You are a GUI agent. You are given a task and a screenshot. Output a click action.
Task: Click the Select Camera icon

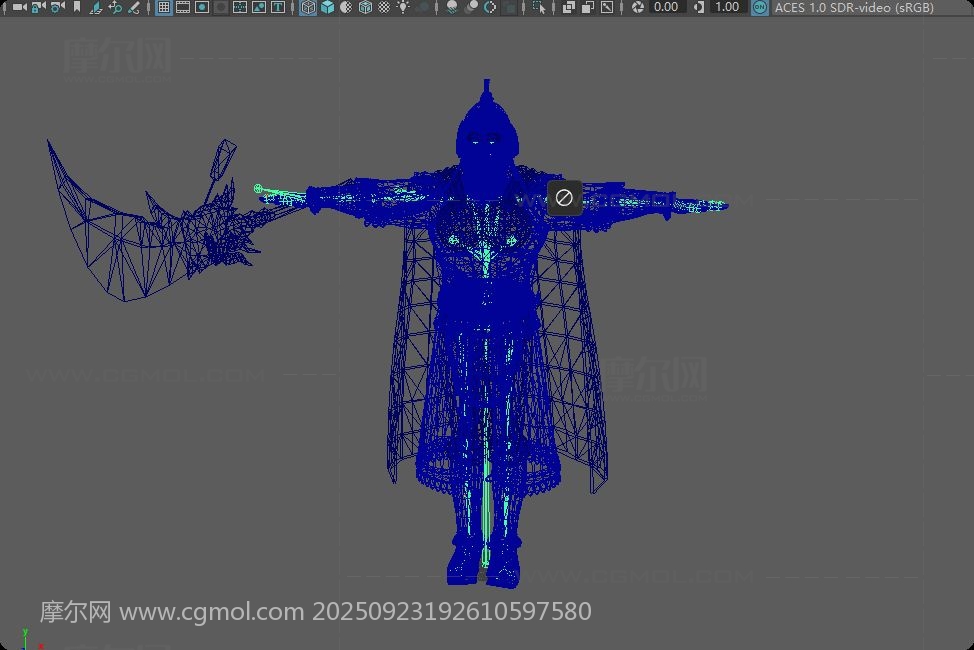18,7
